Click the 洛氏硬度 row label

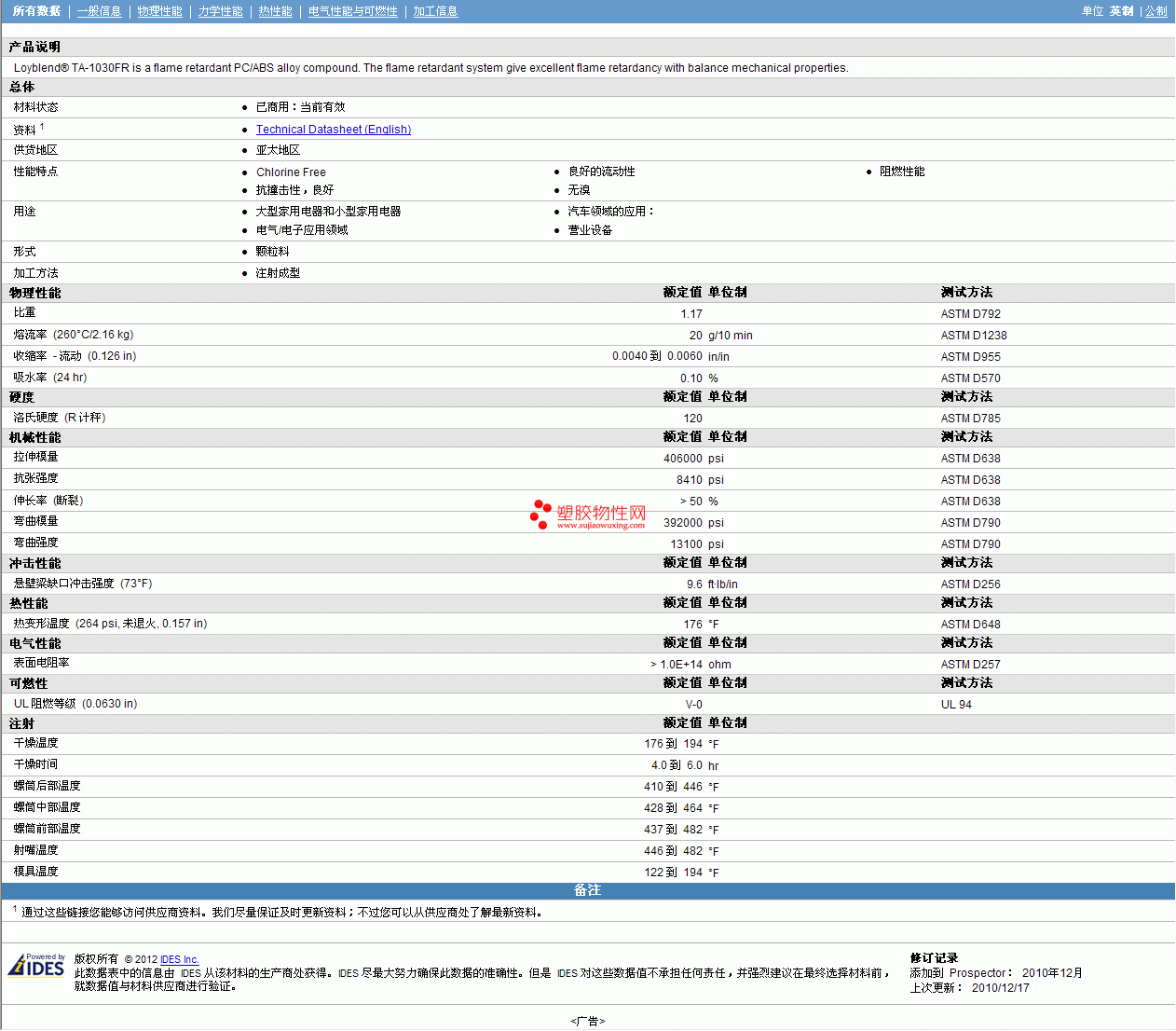(x=60, y=418)
